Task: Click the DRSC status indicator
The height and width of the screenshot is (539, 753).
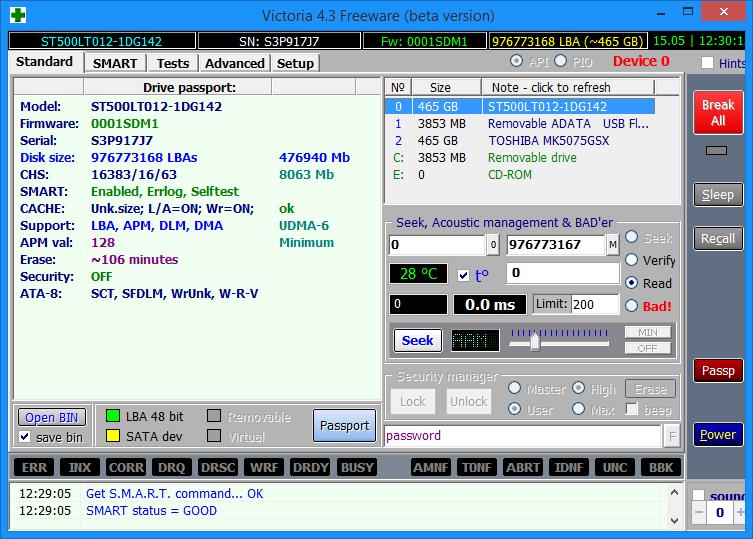Action: tap(218, 467)
